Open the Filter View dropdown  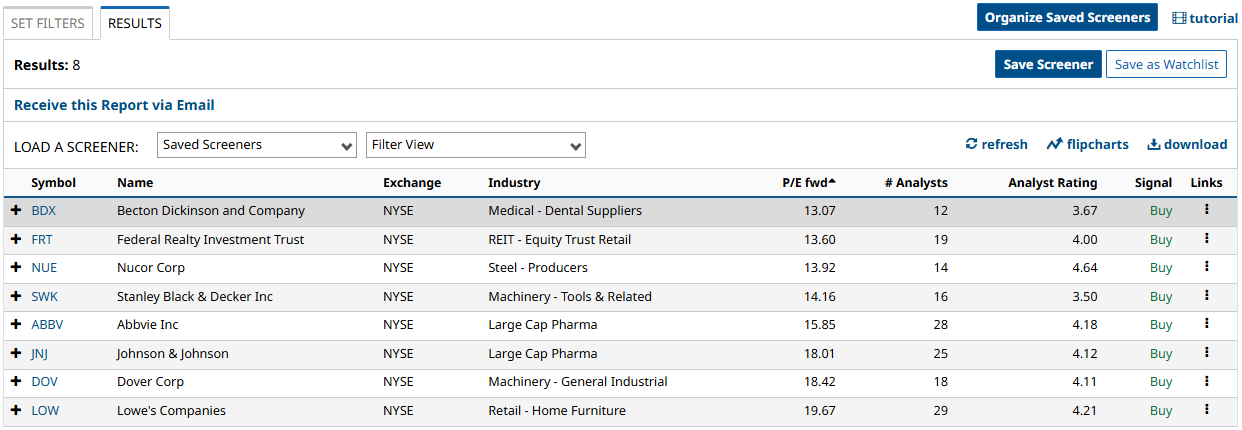[x=476, y=145]
